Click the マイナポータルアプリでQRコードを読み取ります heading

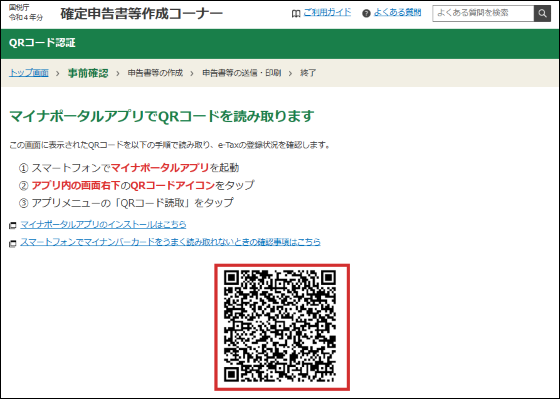161,116
